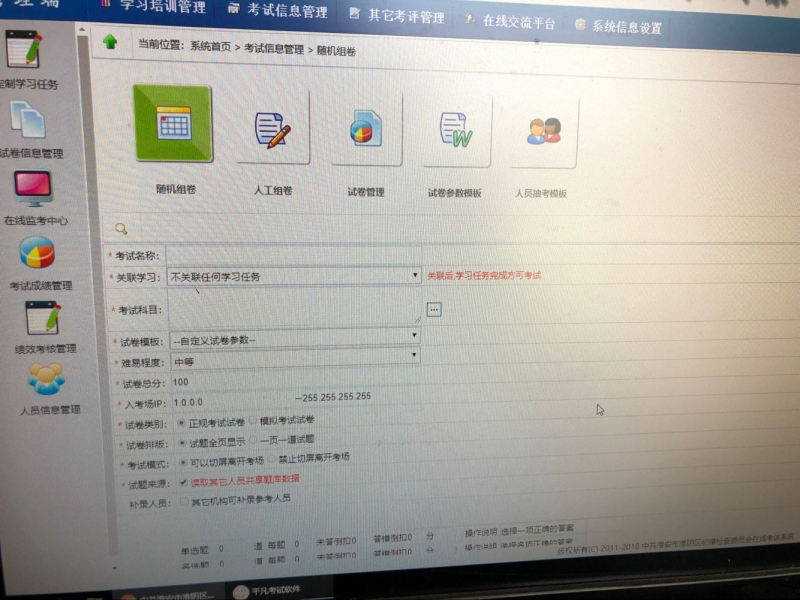Open 人员信息管理 in the sidebar
This screenshot has width=800, height=600.
45,380
